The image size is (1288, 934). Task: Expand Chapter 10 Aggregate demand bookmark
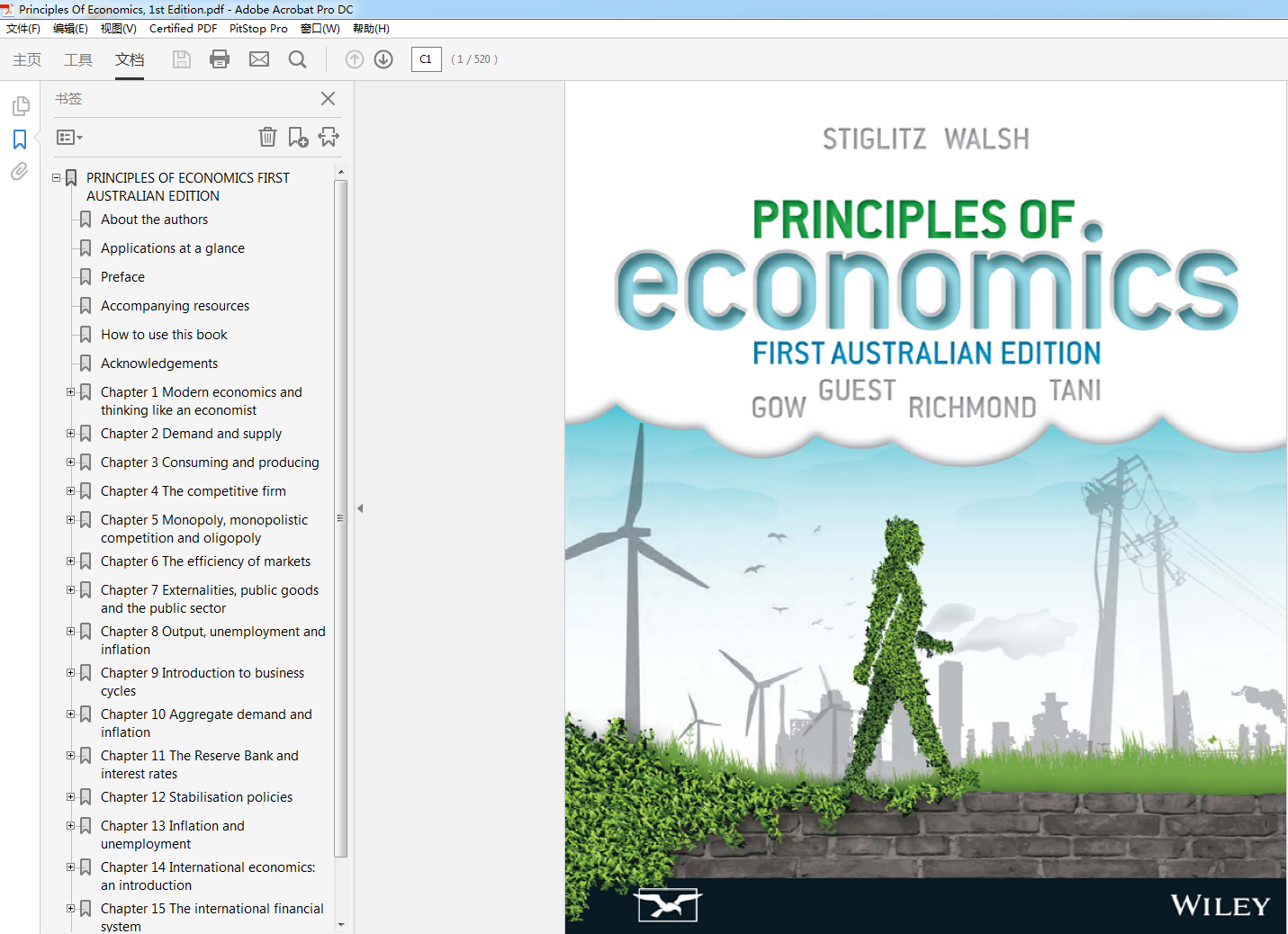click(70, 714)
